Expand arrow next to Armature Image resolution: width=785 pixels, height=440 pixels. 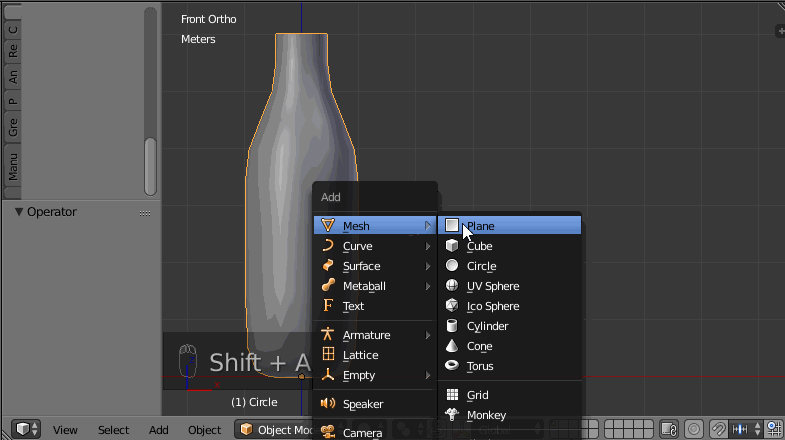tap(428, 335)
